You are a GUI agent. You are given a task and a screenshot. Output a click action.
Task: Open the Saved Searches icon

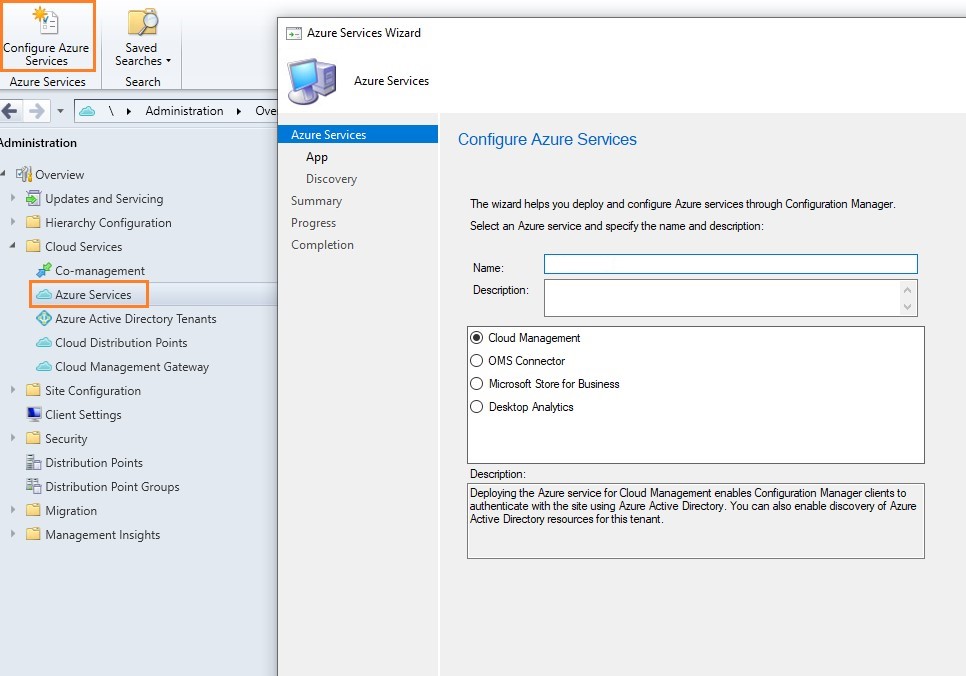(x=142, y=22)
